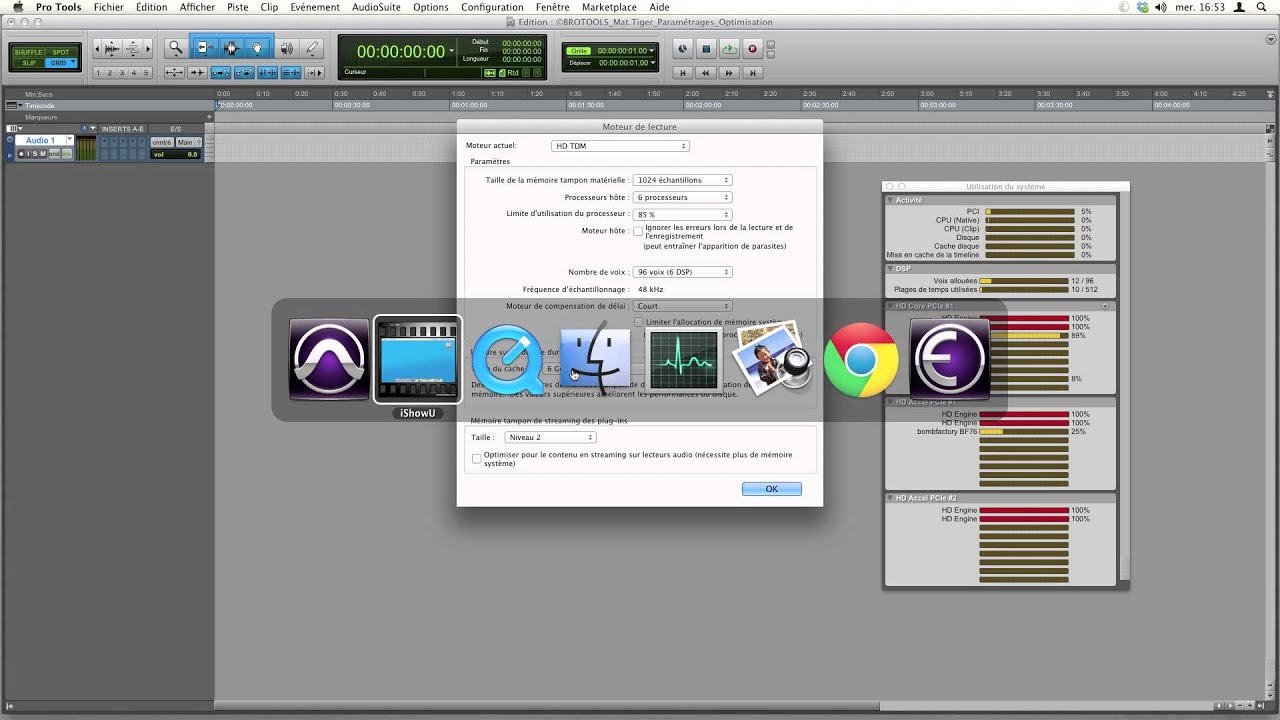The image size is (1280, 720).
Task: Collapse the DSP section in system usage
Action: point(890,268)
